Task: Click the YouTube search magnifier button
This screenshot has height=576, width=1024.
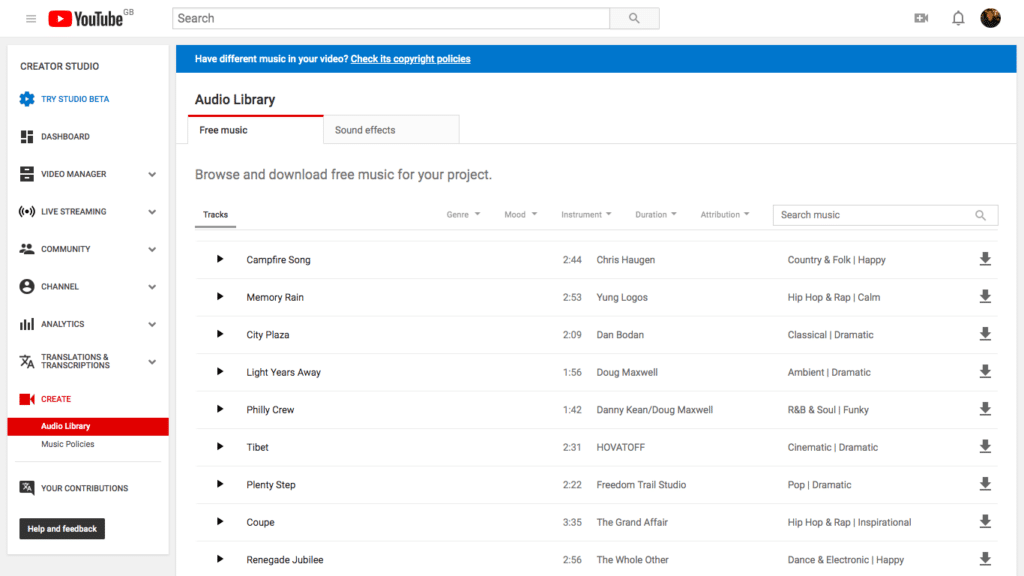Action: pyautogui.click(x=634, y=18)
